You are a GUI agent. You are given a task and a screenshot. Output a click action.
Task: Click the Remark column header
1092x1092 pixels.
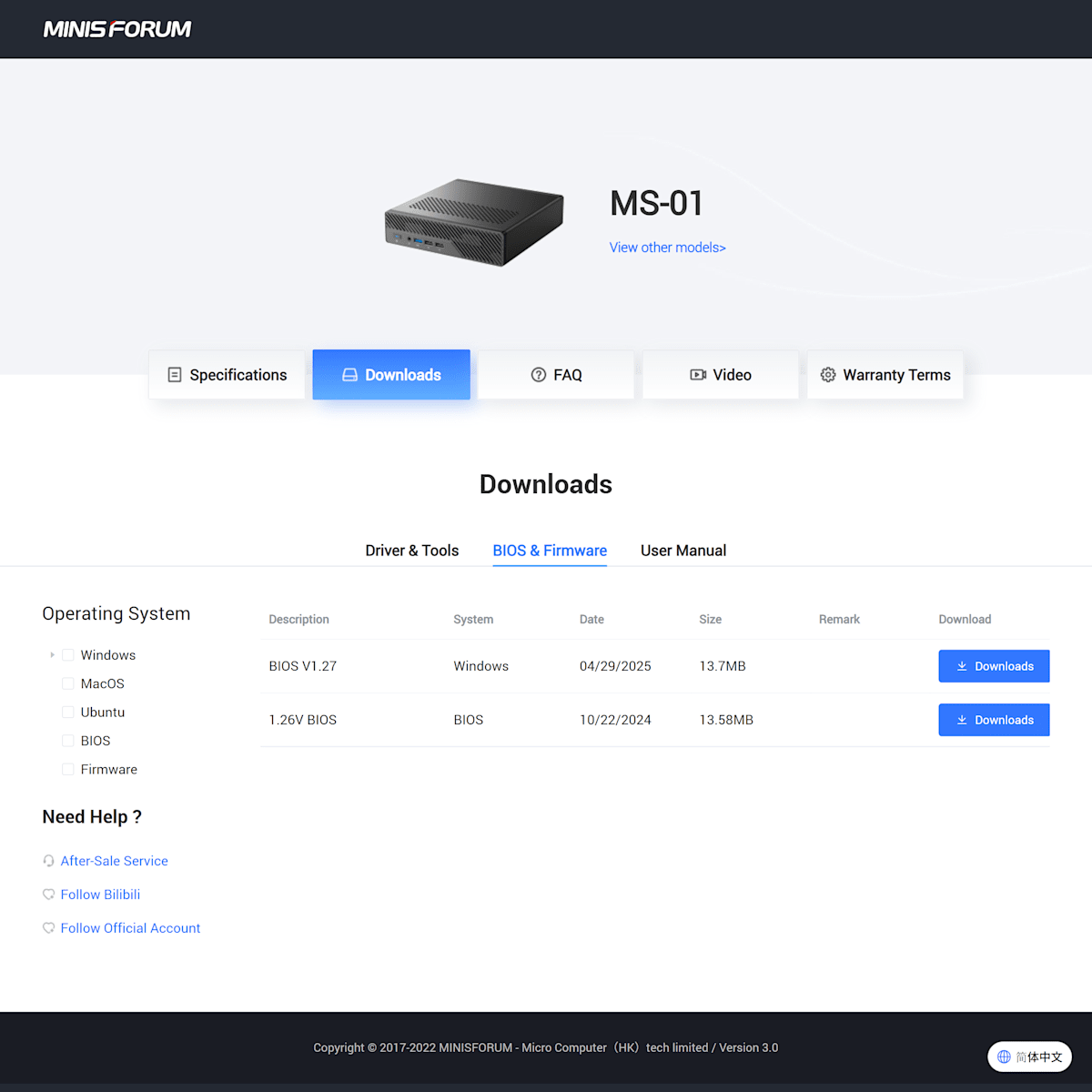coord(839,620)
